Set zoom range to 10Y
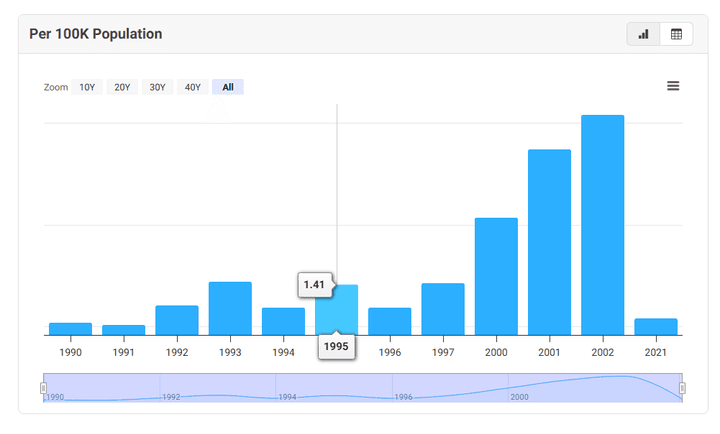Screen dimensions: 720x434 coord(87,87)
